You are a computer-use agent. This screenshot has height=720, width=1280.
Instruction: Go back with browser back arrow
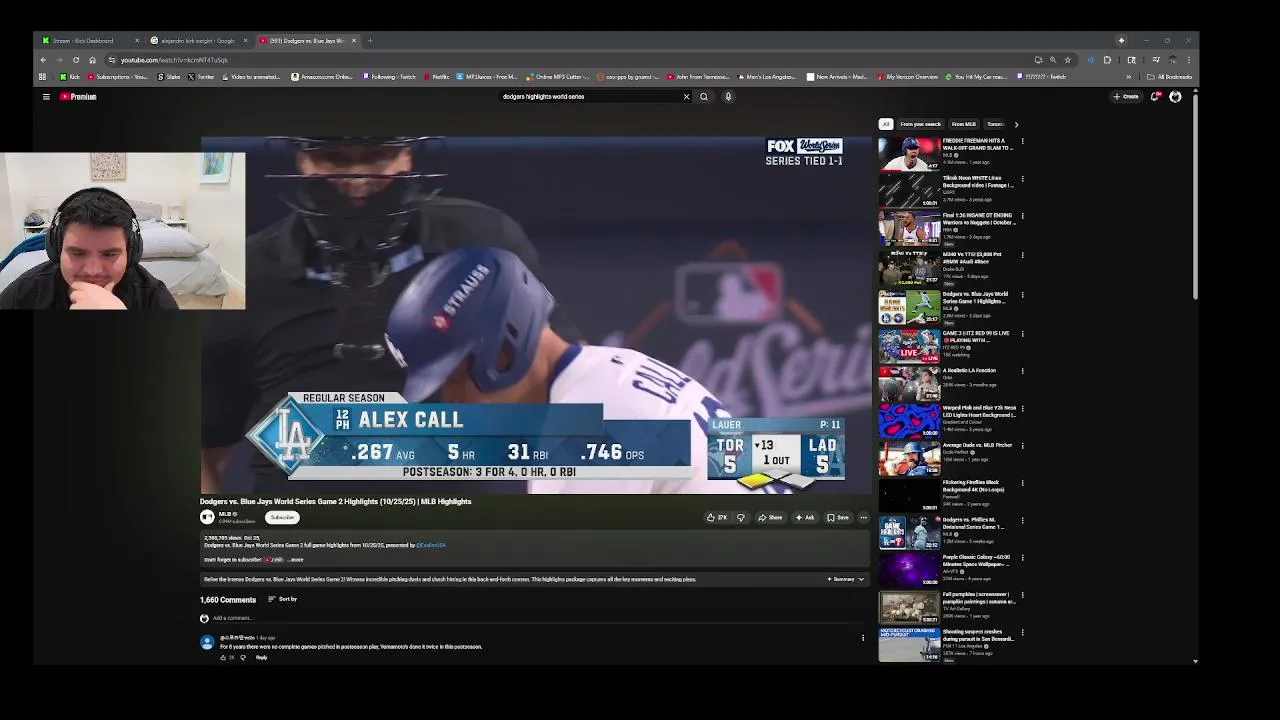coord(43,60)
